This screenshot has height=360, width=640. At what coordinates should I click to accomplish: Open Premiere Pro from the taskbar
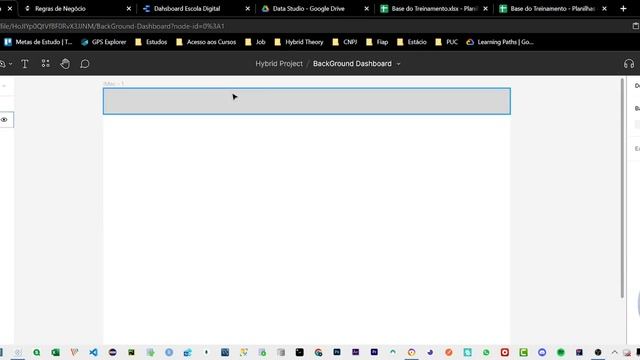pyautogui.click(x=374, y=352)
